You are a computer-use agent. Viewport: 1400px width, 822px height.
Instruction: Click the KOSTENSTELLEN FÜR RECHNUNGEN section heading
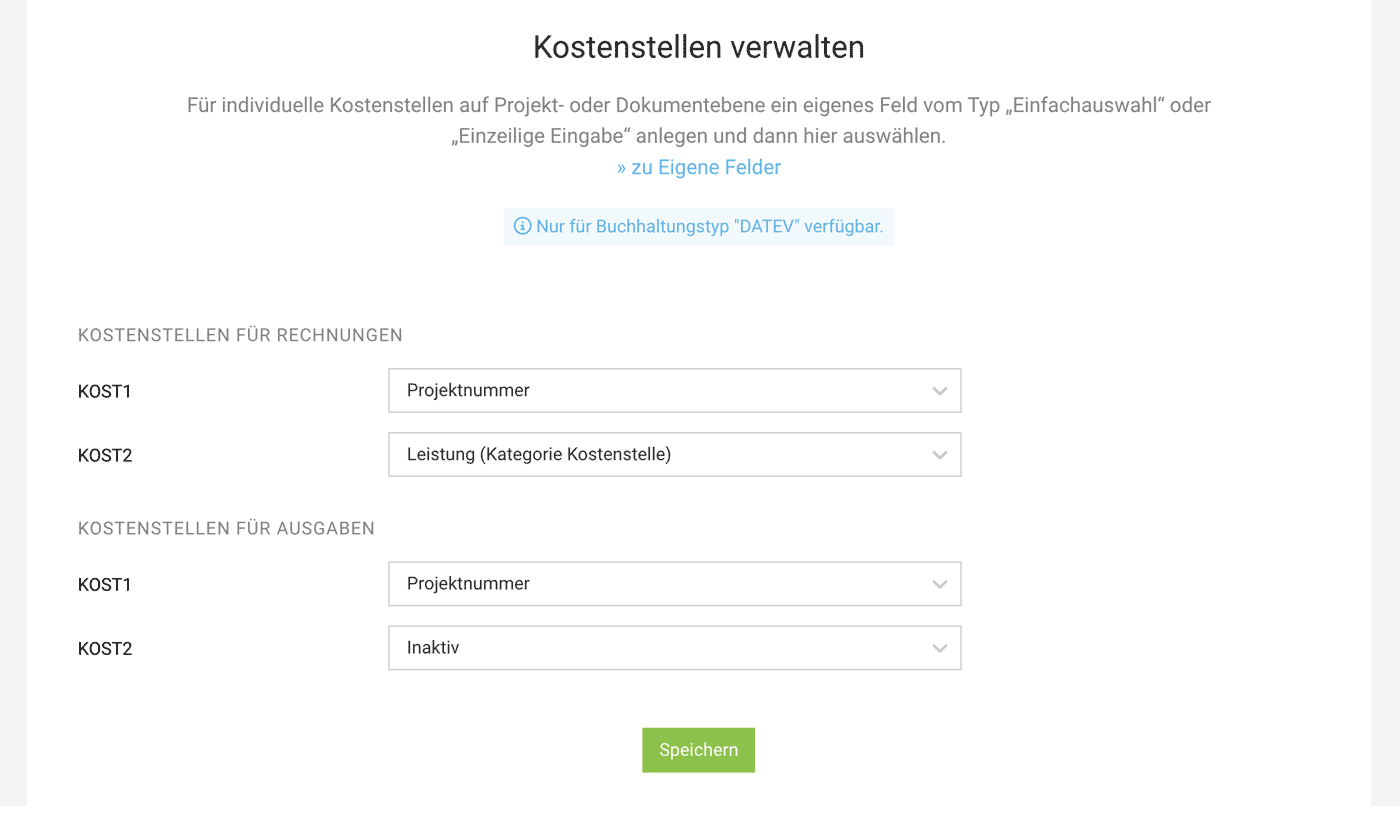point(240,335)
